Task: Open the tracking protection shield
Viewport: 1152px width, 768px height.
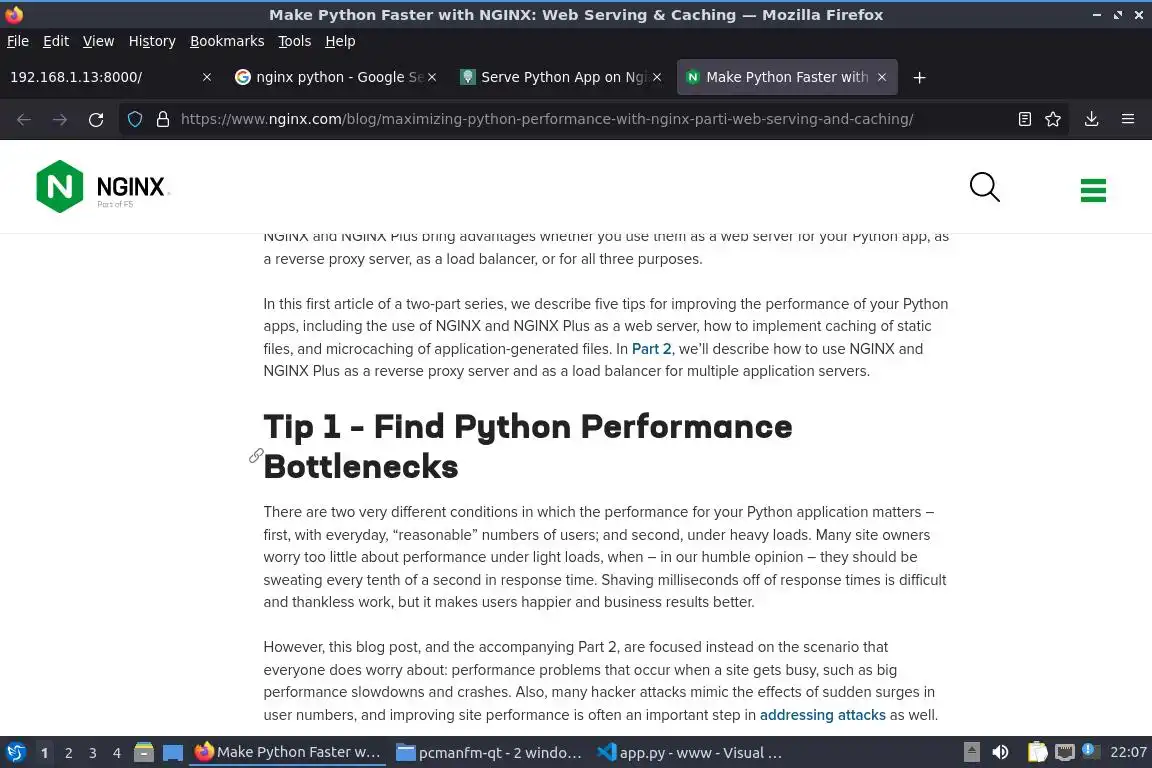Action: [x=134, y=119]
